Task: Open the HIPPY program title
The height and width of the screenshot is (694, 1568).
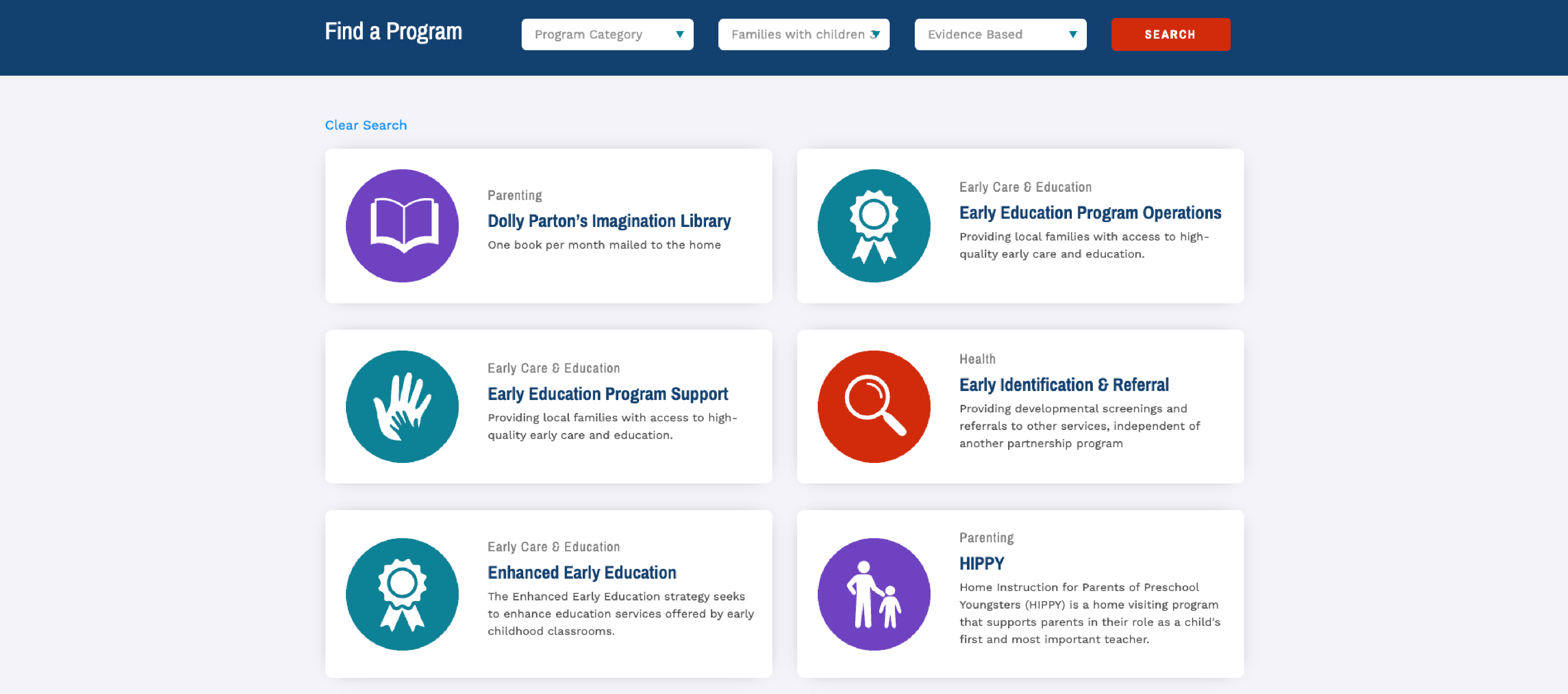Action: point(981,563)
